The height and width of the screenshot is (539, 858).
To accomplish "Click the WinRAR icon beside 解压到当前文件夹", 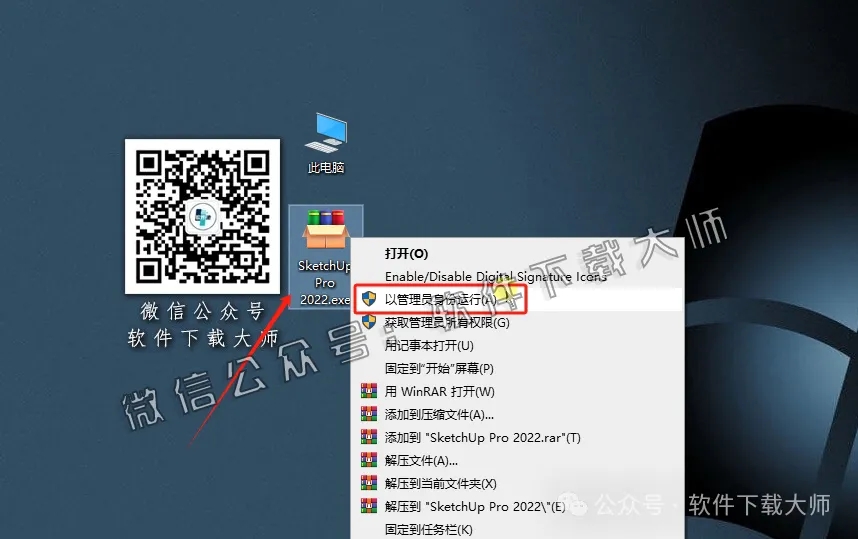I will pyautogui.click(x=369, y=483).
